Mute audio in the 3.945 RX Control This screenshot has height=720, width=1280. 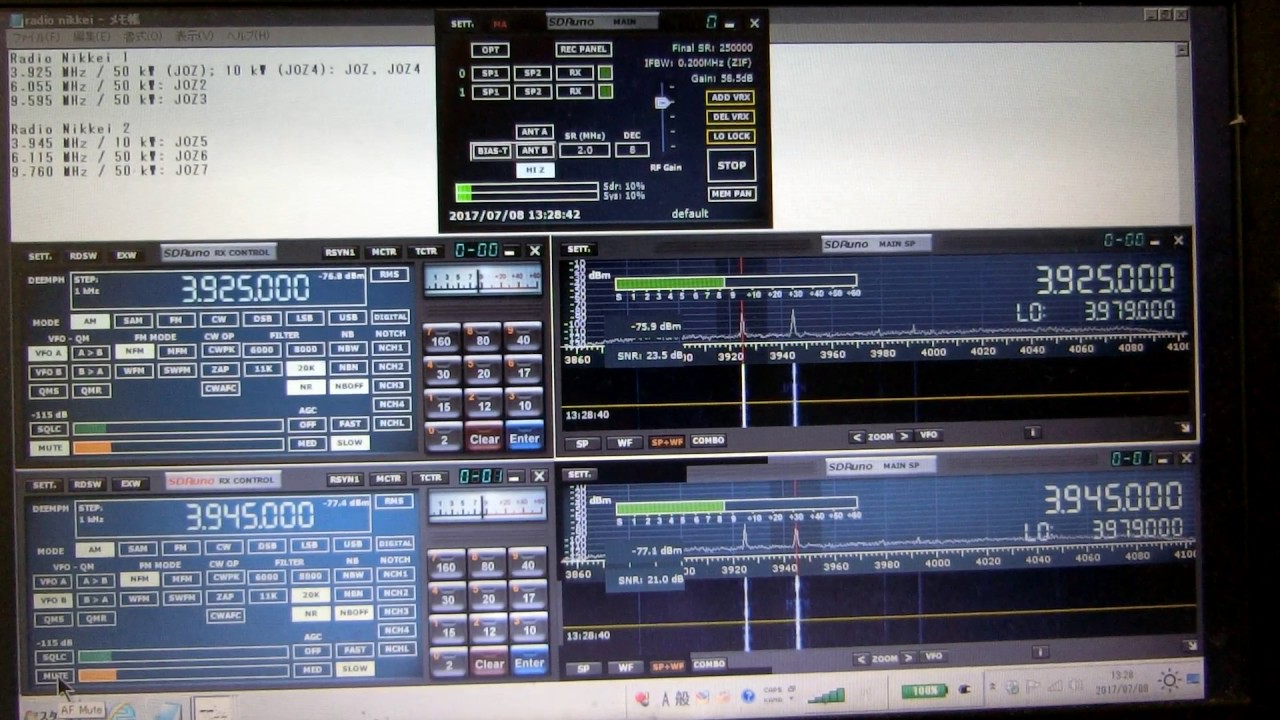[x=53, y=676]
